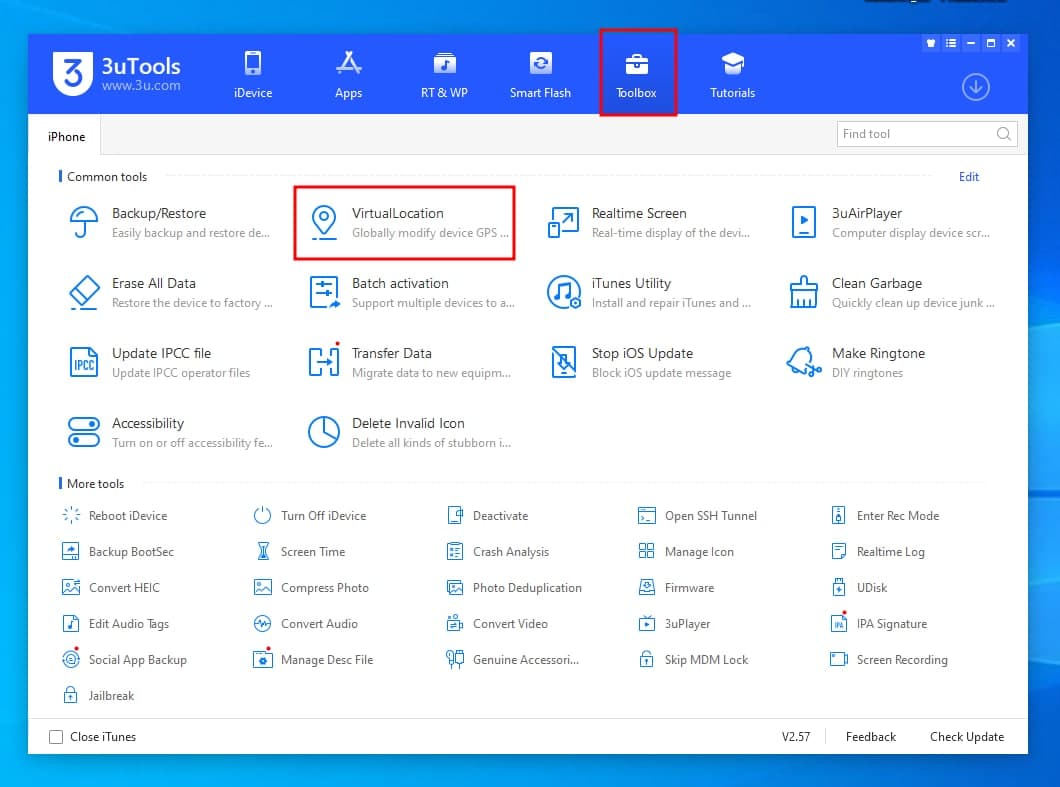The image size is (1060, 787).
Task: Click the Stop iOS Update icon
Action: 564,362
